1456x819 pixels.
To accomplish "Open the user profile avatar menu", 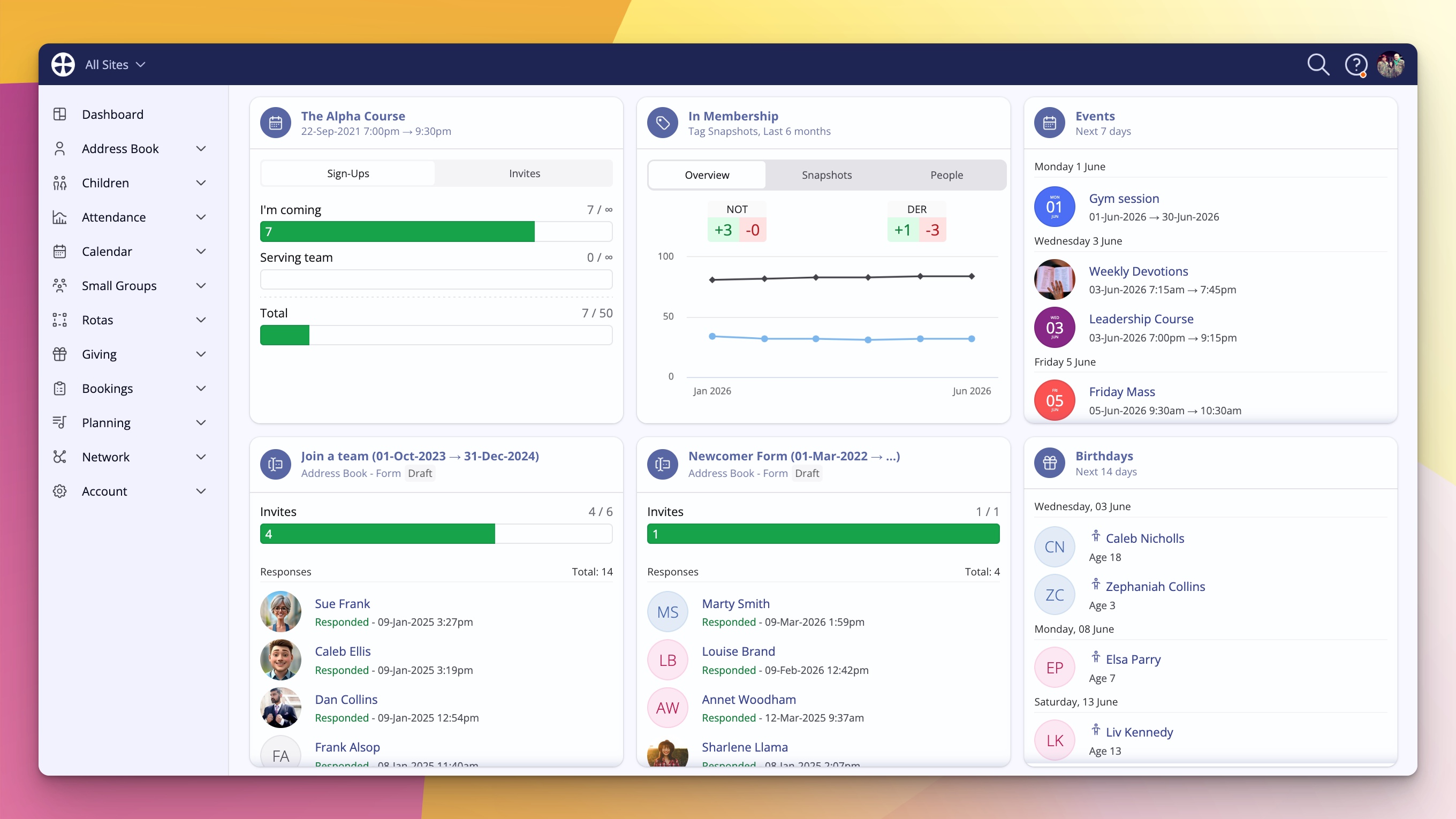I will [x=1391, y=64].
